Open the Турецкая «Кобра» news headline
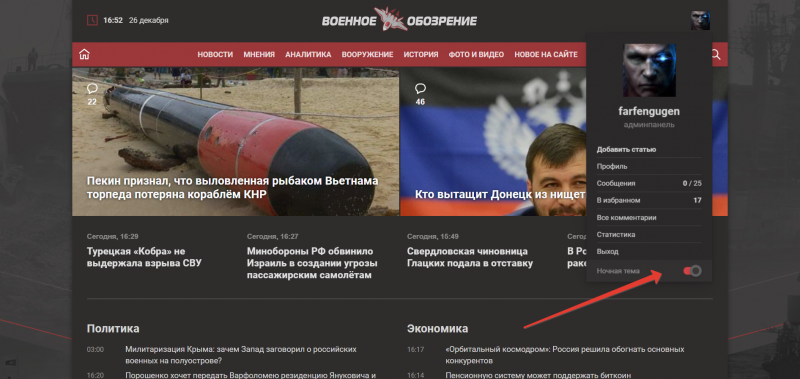 [x=144, y=257]
